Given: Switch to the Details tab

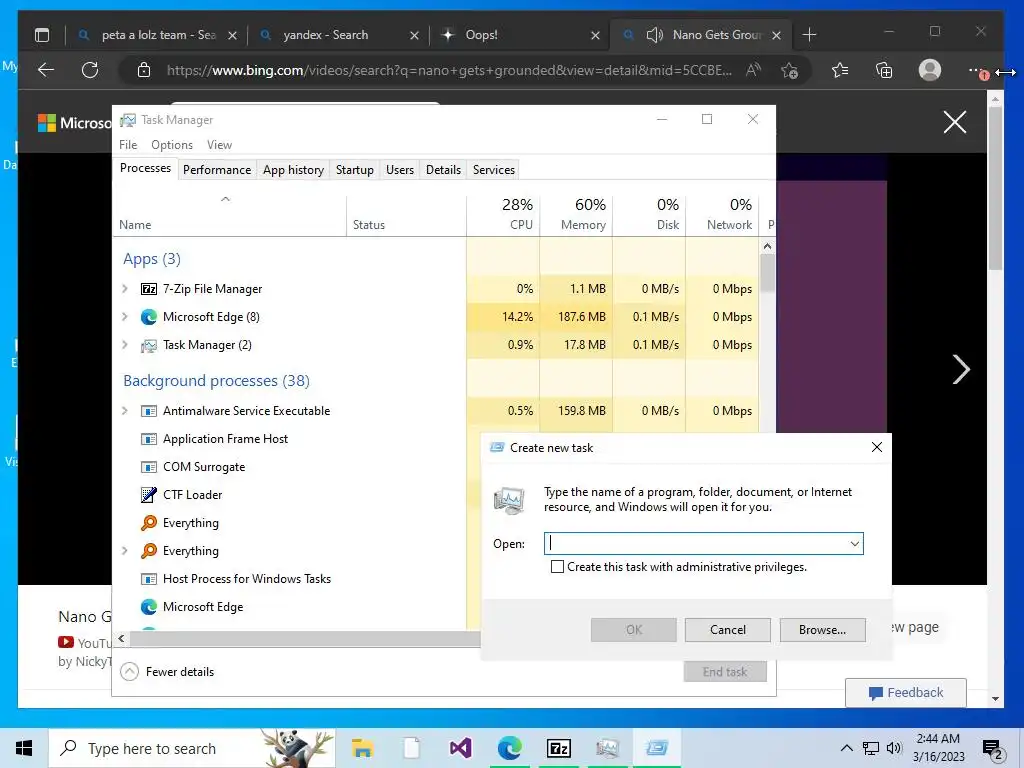Looking at the screenshot, I should pyautogui.click(x=443, y=170).
